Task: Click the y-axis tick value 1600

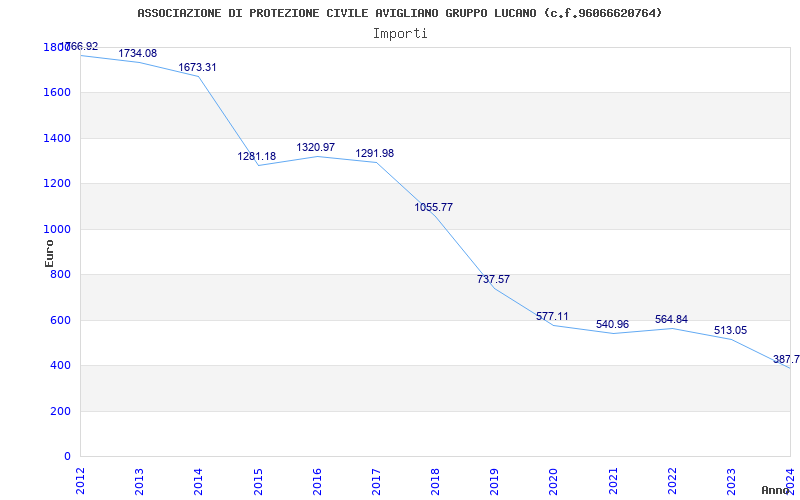Action: click(x=57, y=93)
